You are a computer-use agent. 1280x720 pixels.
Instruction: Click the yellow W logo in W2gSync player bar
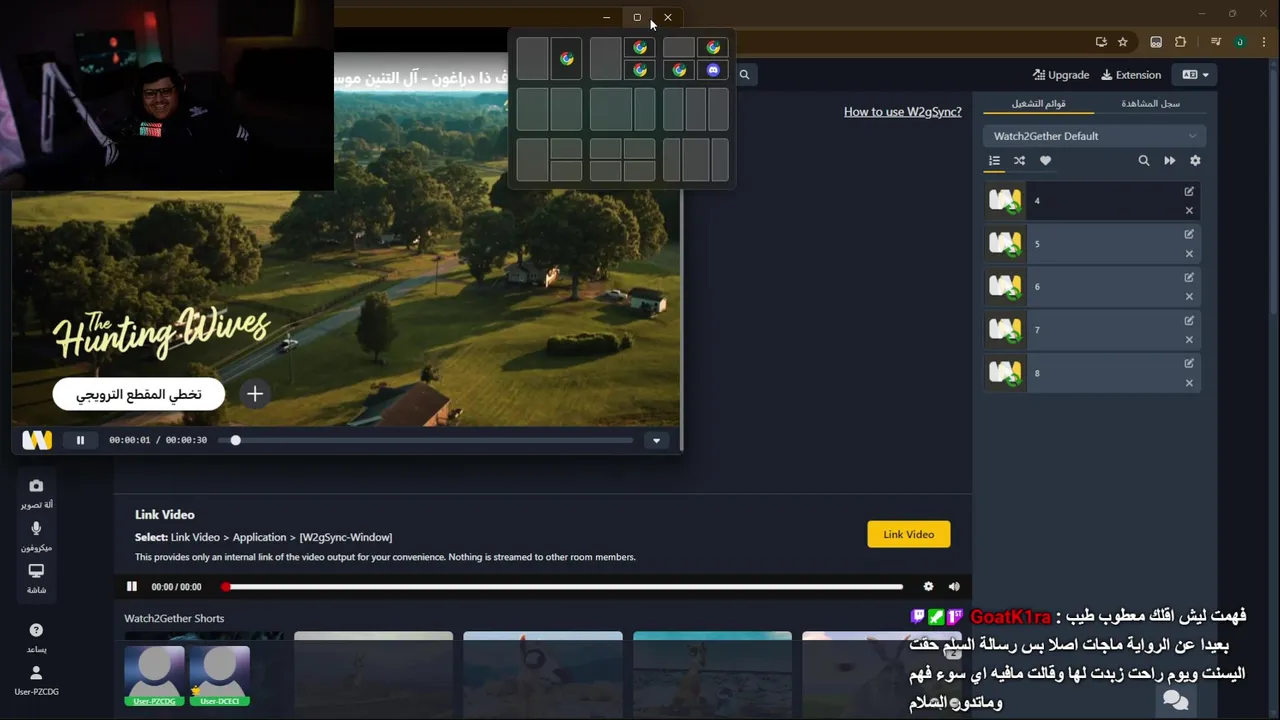click(37, 440)
